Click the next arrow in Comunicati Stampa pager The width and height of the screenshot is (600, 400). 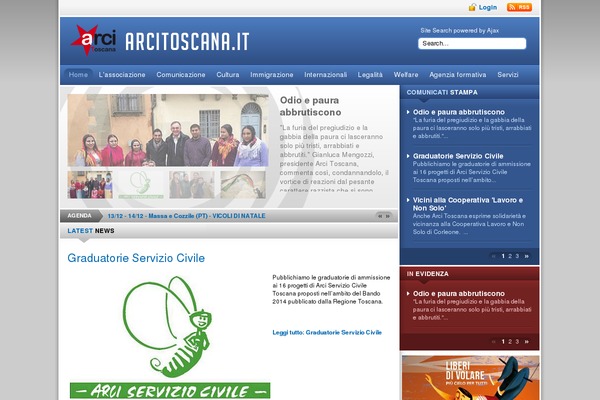[x=527, y=256]
